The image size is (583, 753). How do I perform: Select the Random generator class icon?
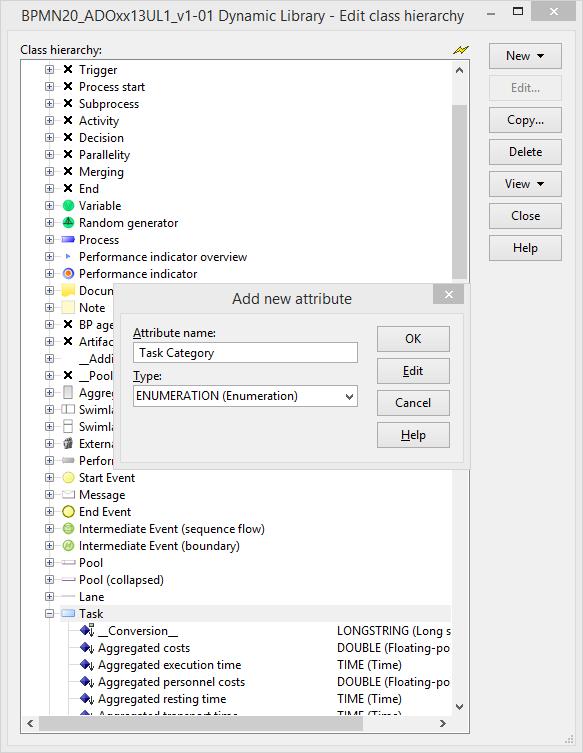tap(68, 222)
